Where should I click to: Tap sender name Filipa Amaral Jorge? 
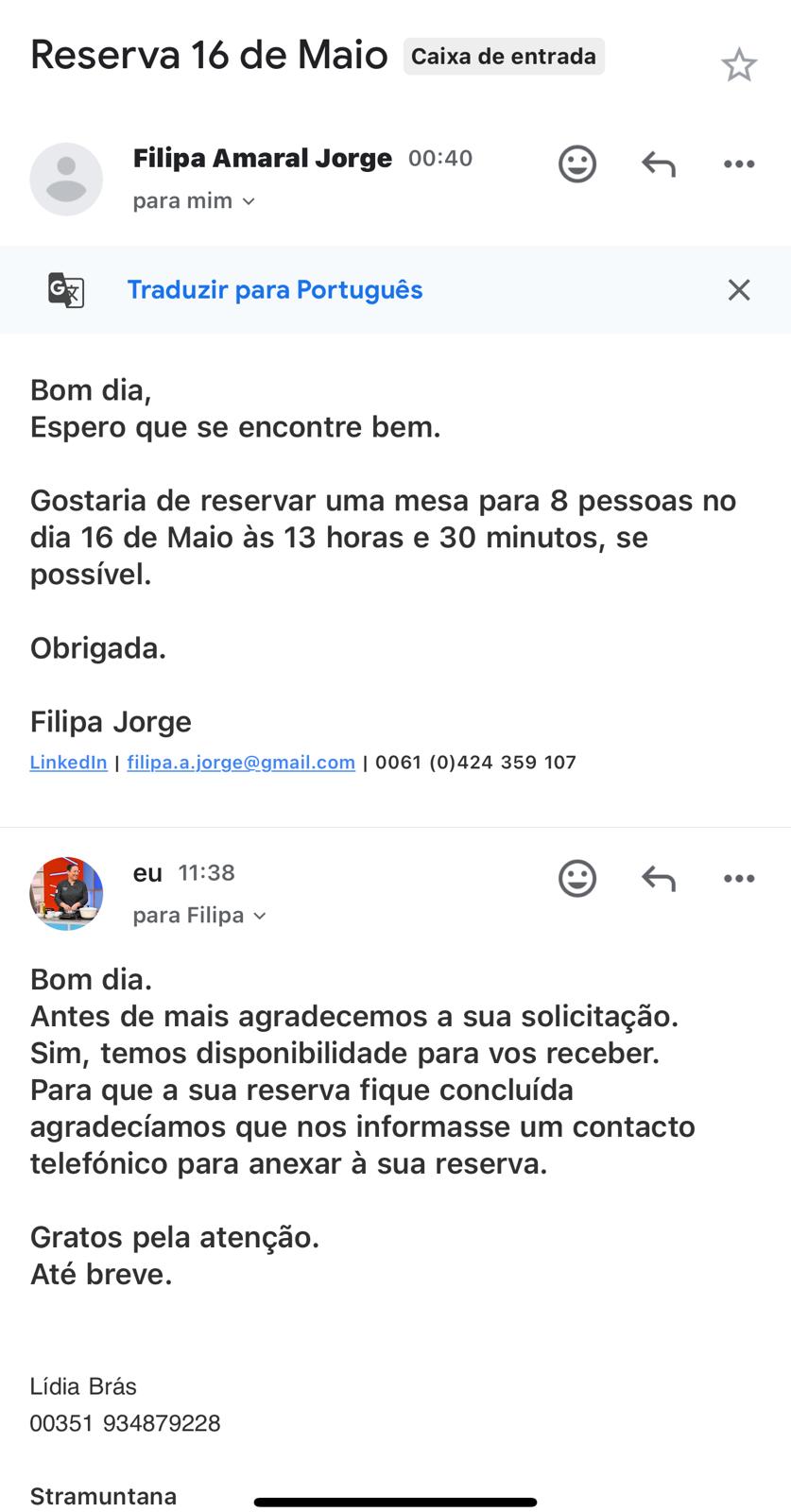(x=263, y=158)
